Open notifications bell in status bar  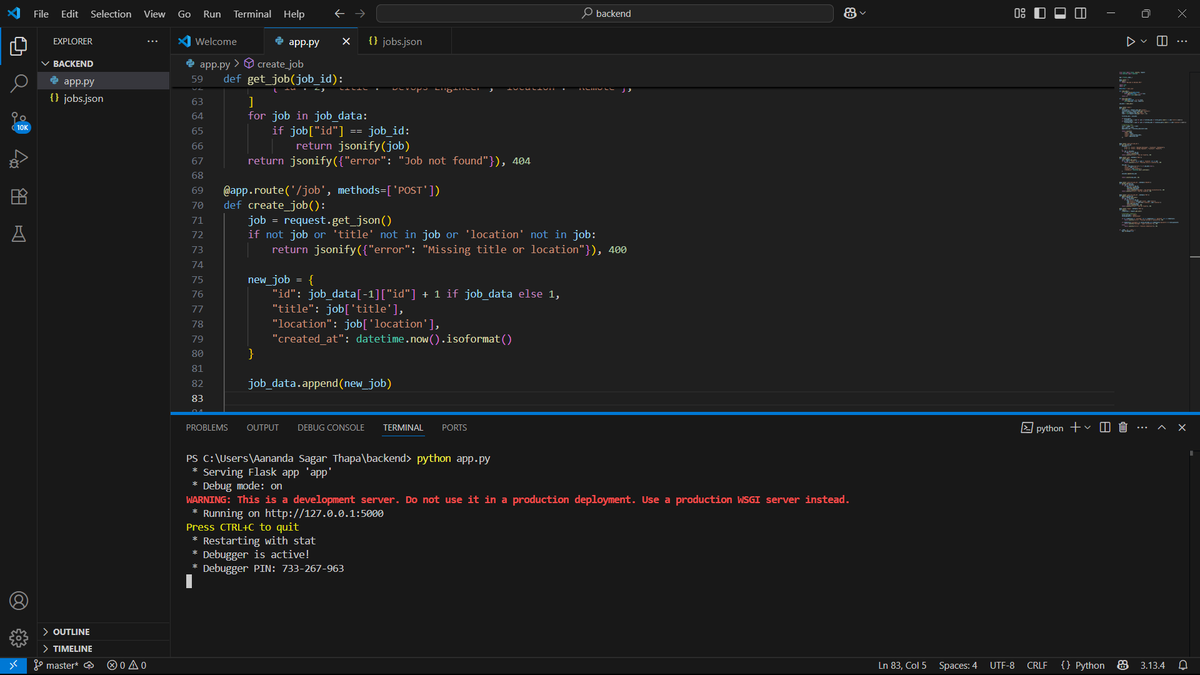click(1183, 665)
